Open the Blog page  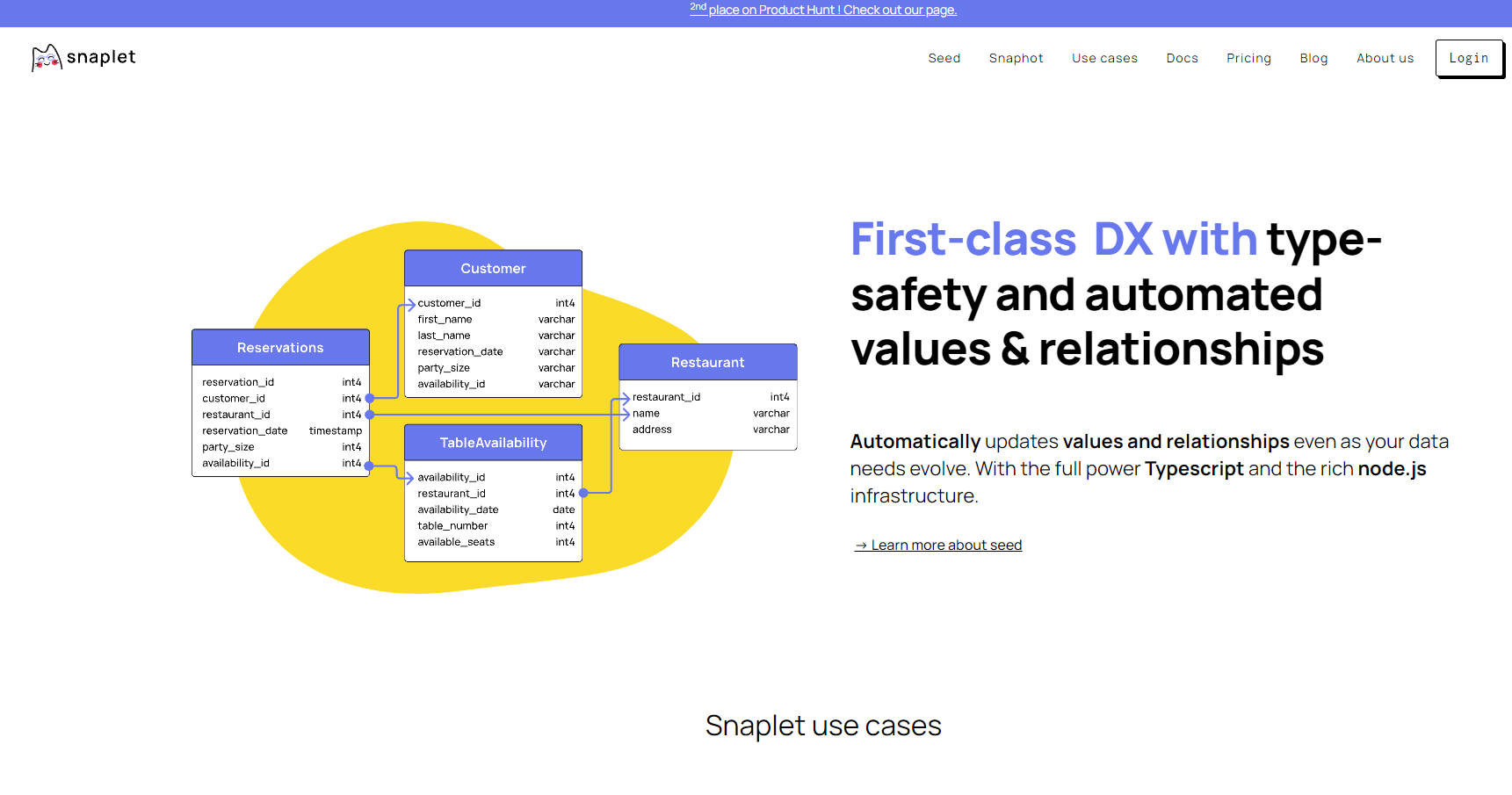(1313, 58)
